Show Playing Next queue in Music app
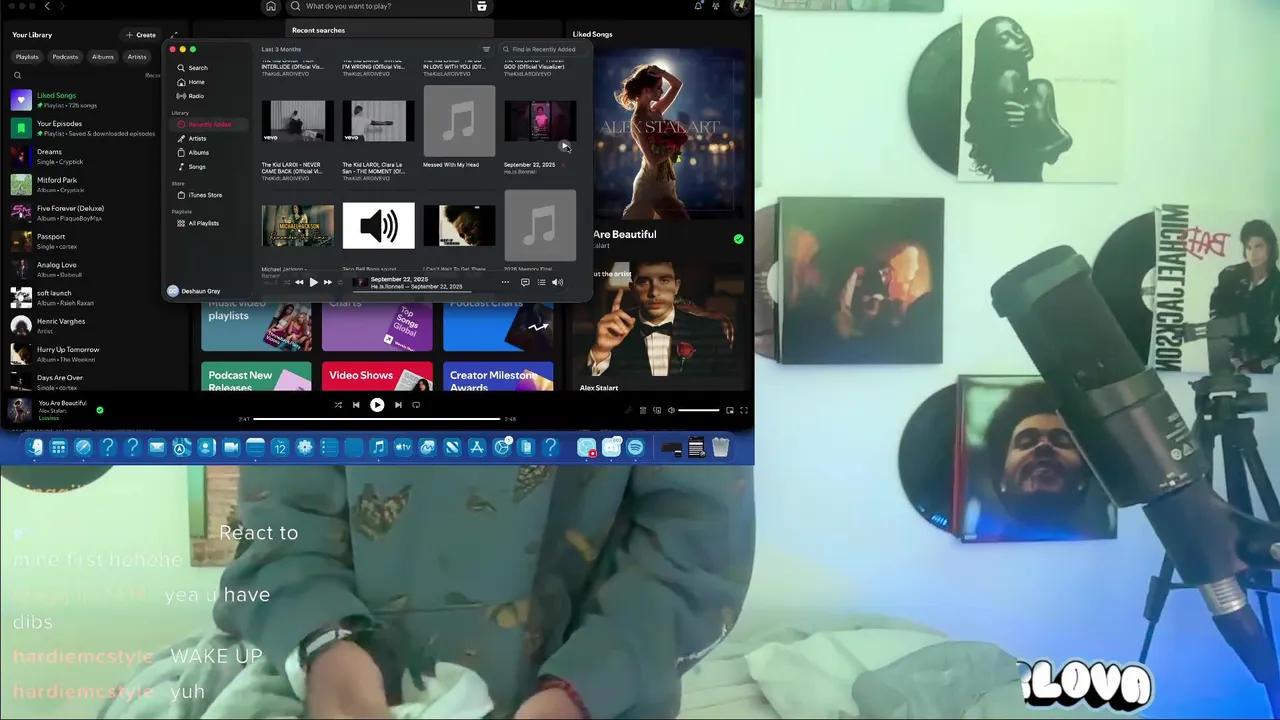 541,282
